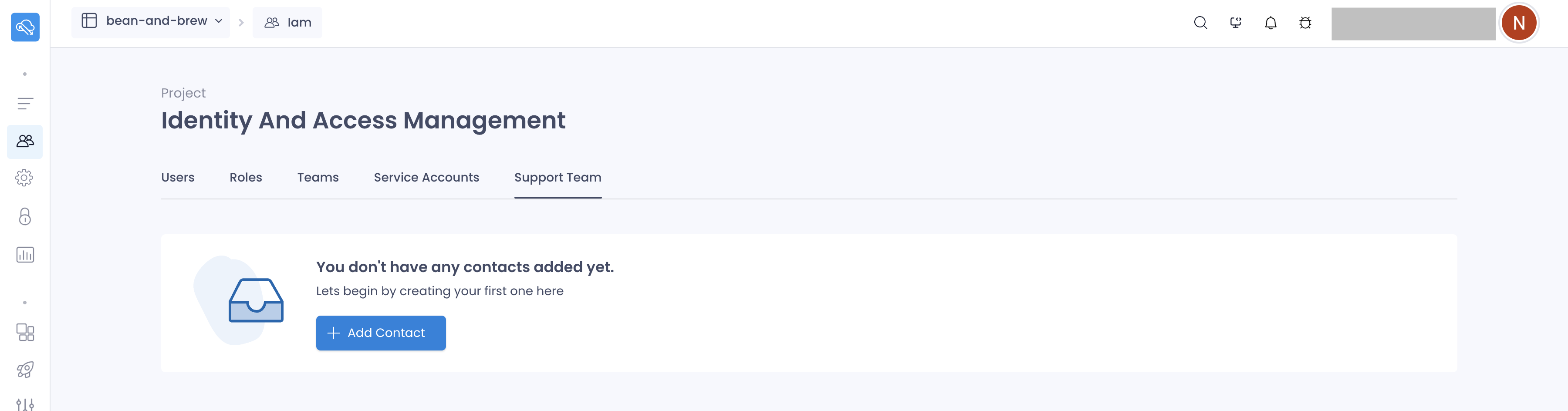Click the rocket icon in sidebar

click(25, 369)
